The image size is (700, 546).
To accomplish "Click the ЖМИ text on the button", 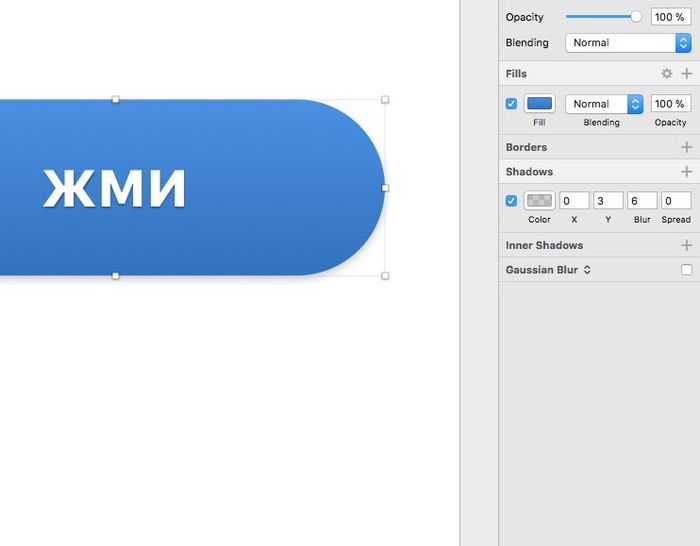I will [114, 188].
